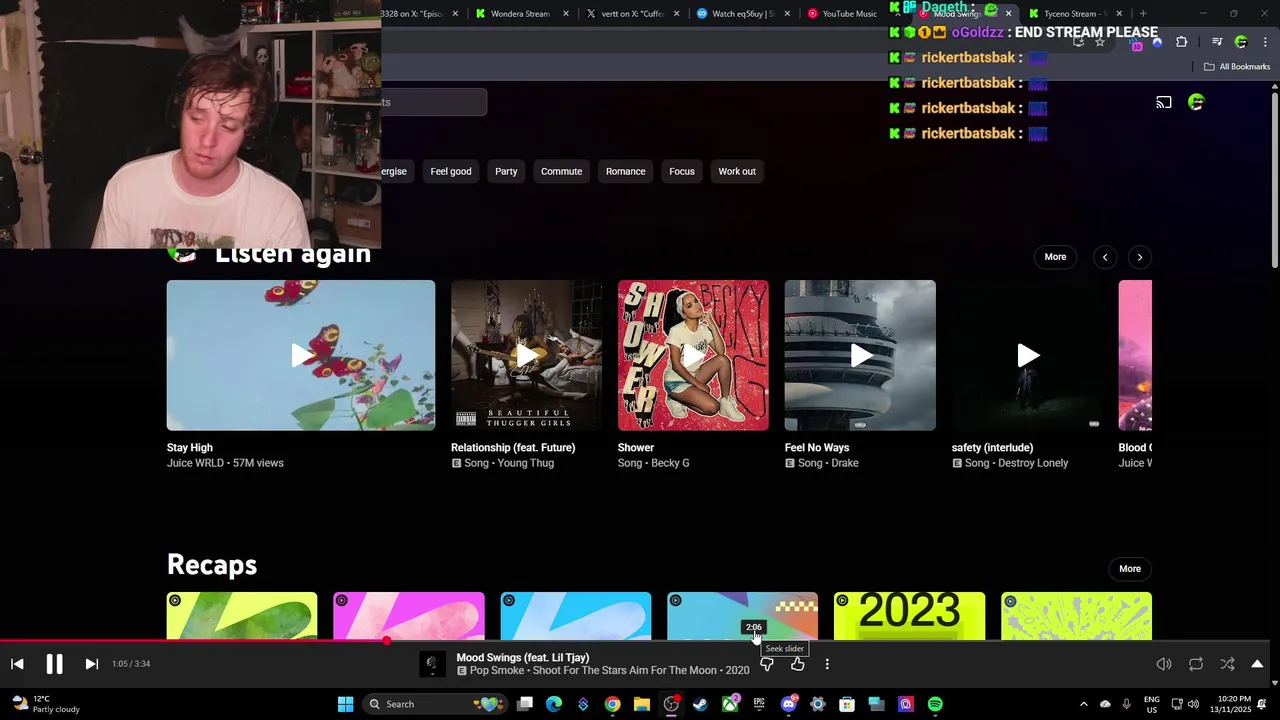Switch to Tyceno Stream browser tab
Image resolution: width=1280 pixels, height=720 pixels.
click(x=1075, y=14)
